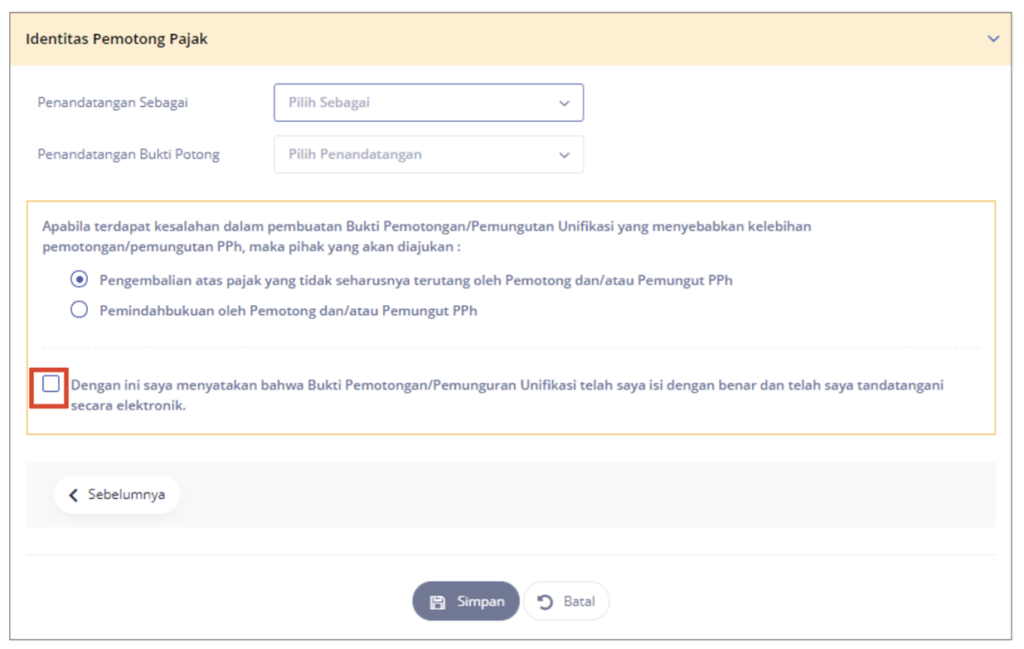This screenshot has height=649, width=1024.
Task: Click Batal to cancel changes
Action: tap(566, 601)
